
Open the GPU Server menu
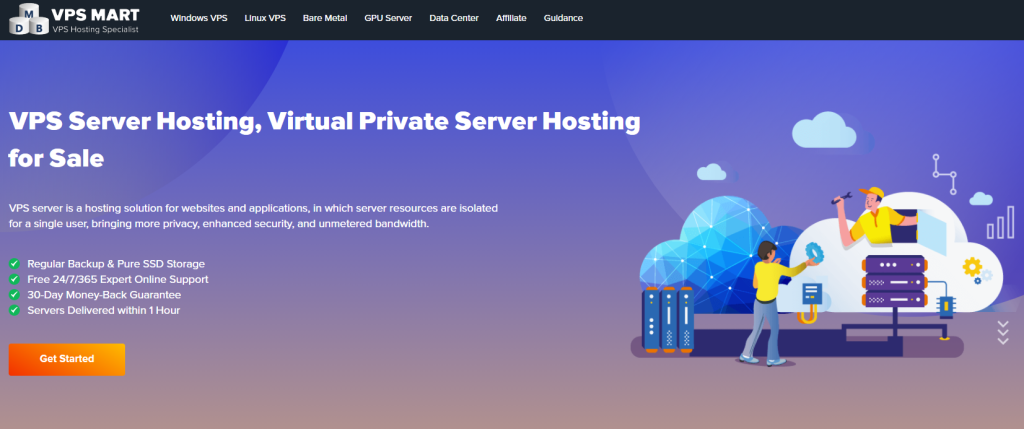[x=388, y=18]
